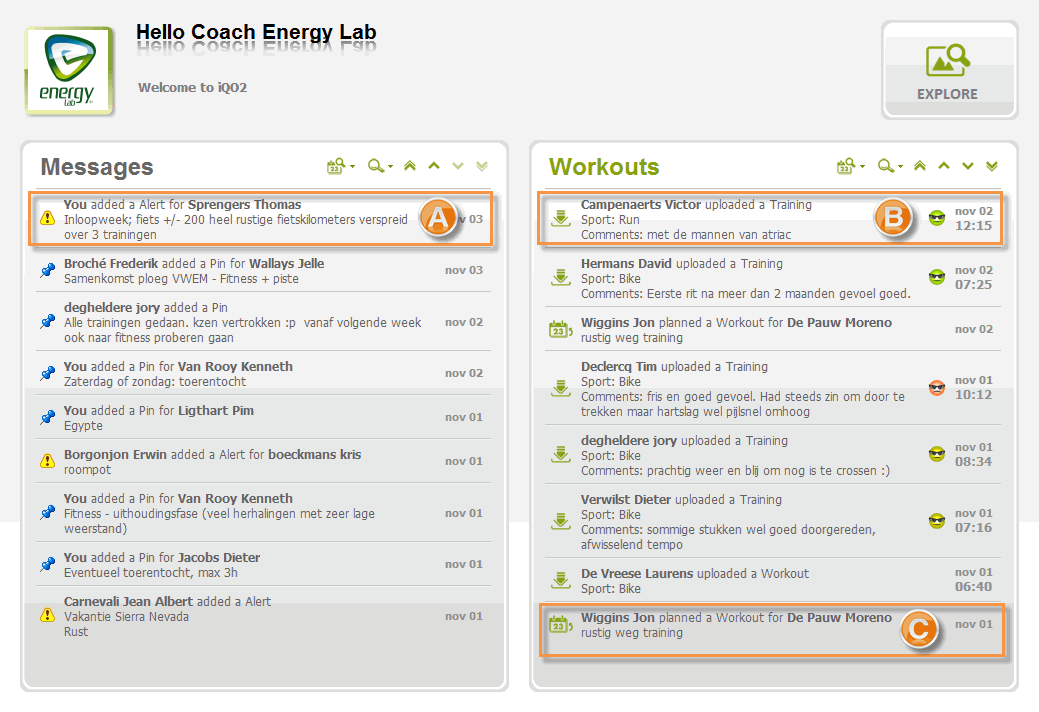Select the De Vreese Laurens uploaded workout

point(773,581)
